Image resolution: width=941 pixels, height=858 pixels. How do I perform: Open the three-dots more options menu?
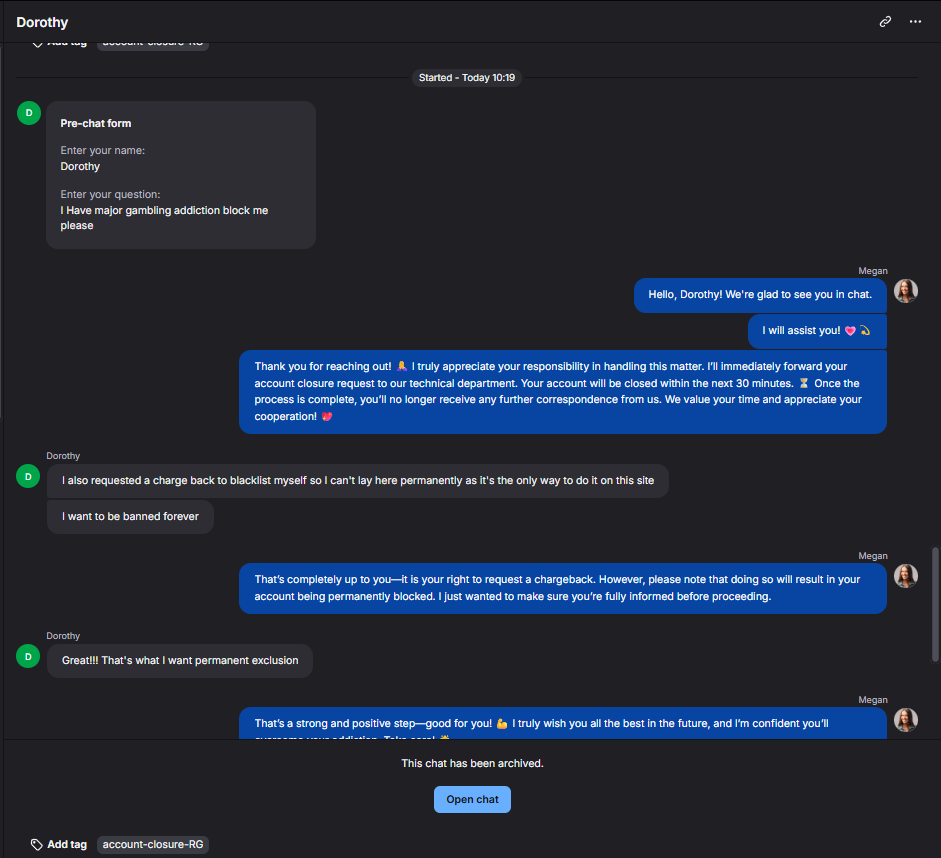[915, 22]
